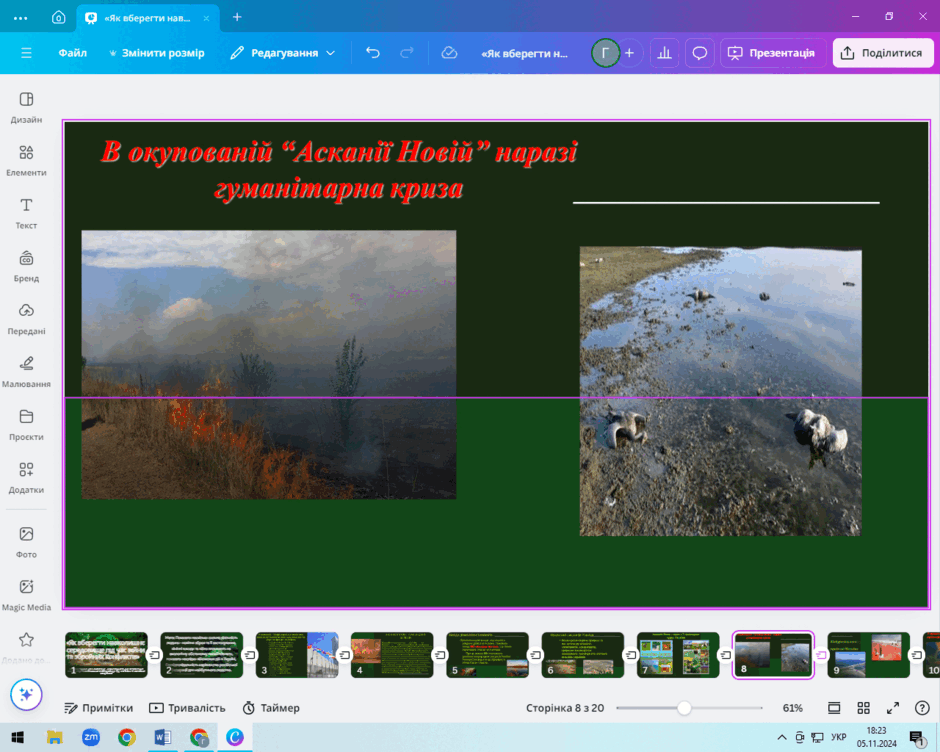Open the Photos (Фото) panel
The image size is (940, 752).
26,542
